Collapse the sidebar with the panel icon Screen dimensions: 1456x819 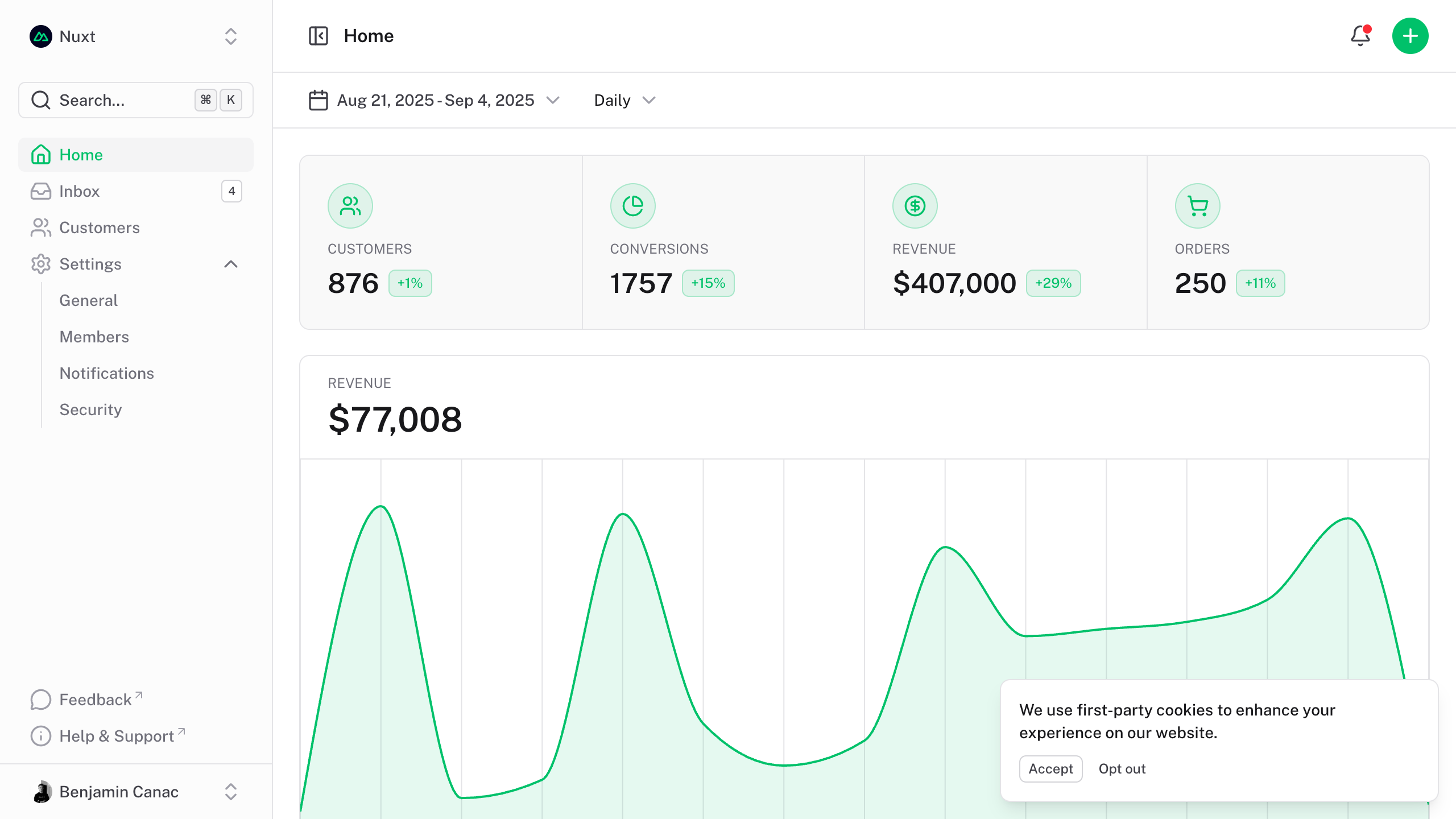point(318,35)
